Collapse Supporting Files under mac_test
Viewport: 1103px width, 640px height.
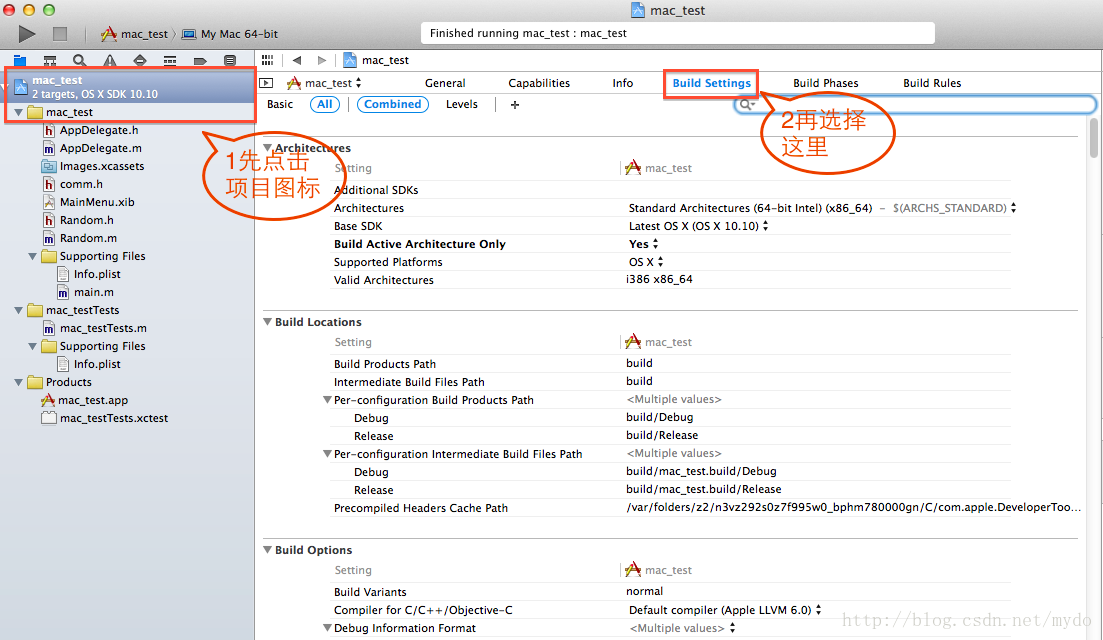(x=32, y=256)
